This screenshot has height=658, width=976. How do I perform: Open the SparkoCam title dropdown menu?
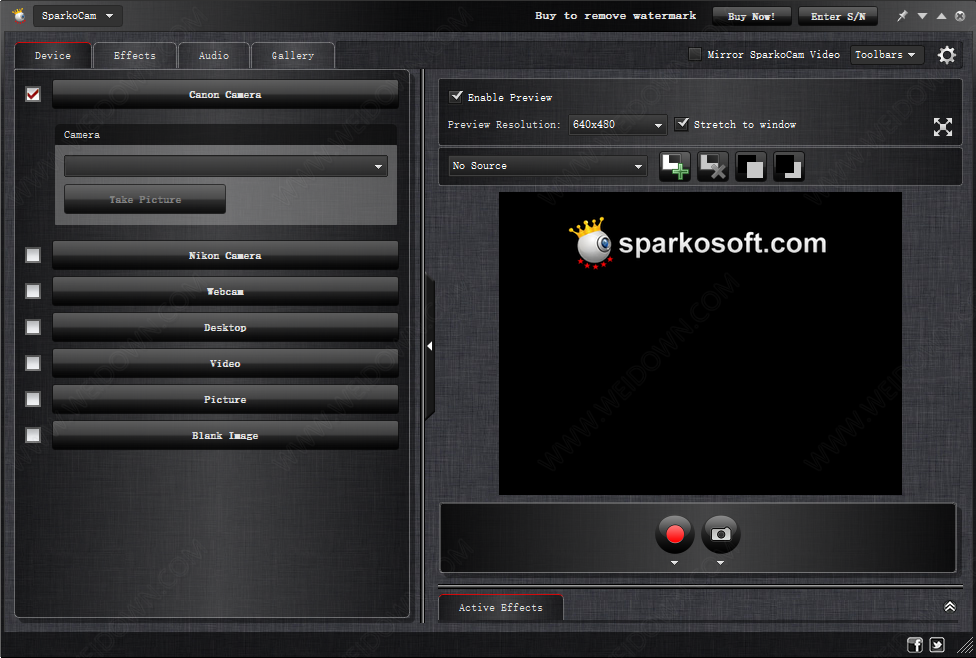coord(78,16)
